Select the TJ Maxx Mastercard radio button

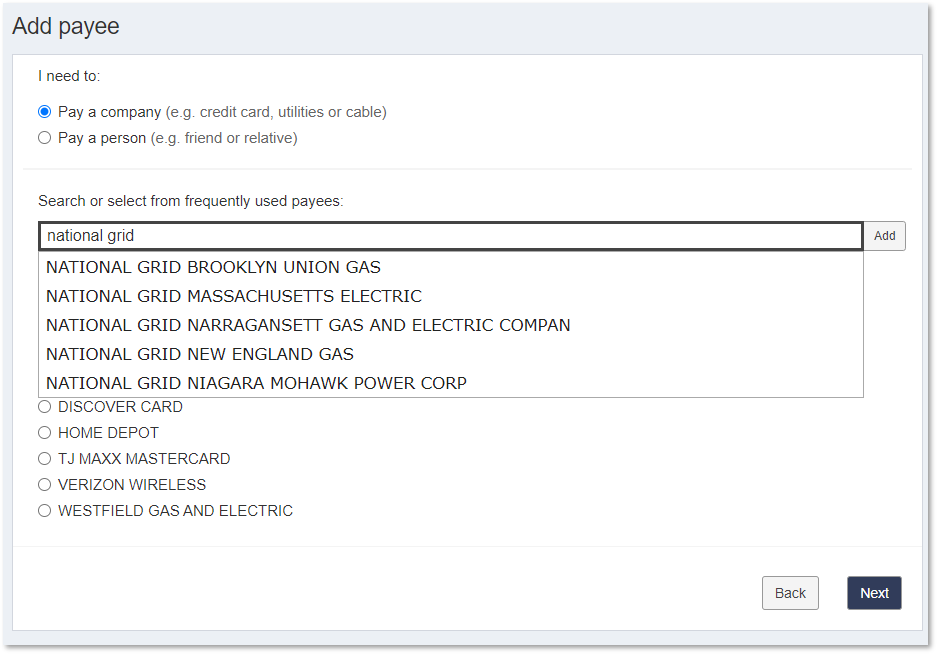44,459
